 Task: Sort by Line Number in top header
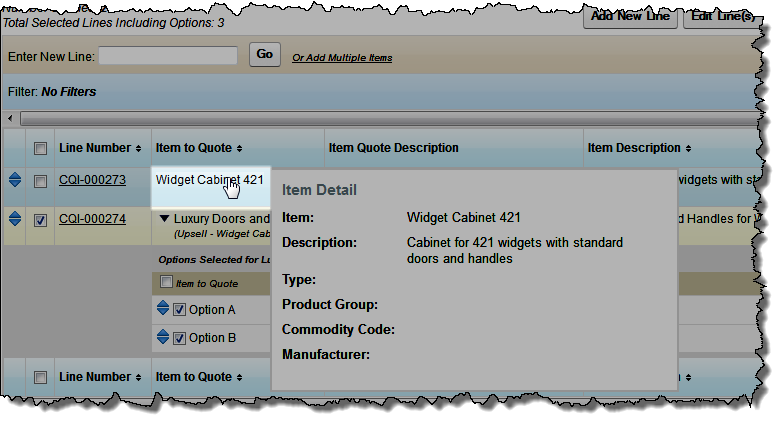tap(100, 148)
